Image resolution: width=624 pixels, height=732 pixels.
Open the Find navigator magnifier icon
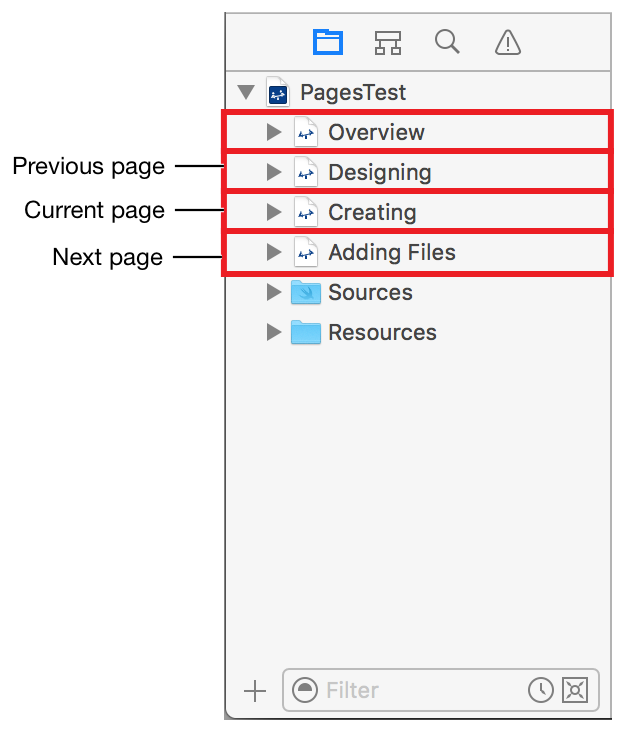tap(447, 41)
